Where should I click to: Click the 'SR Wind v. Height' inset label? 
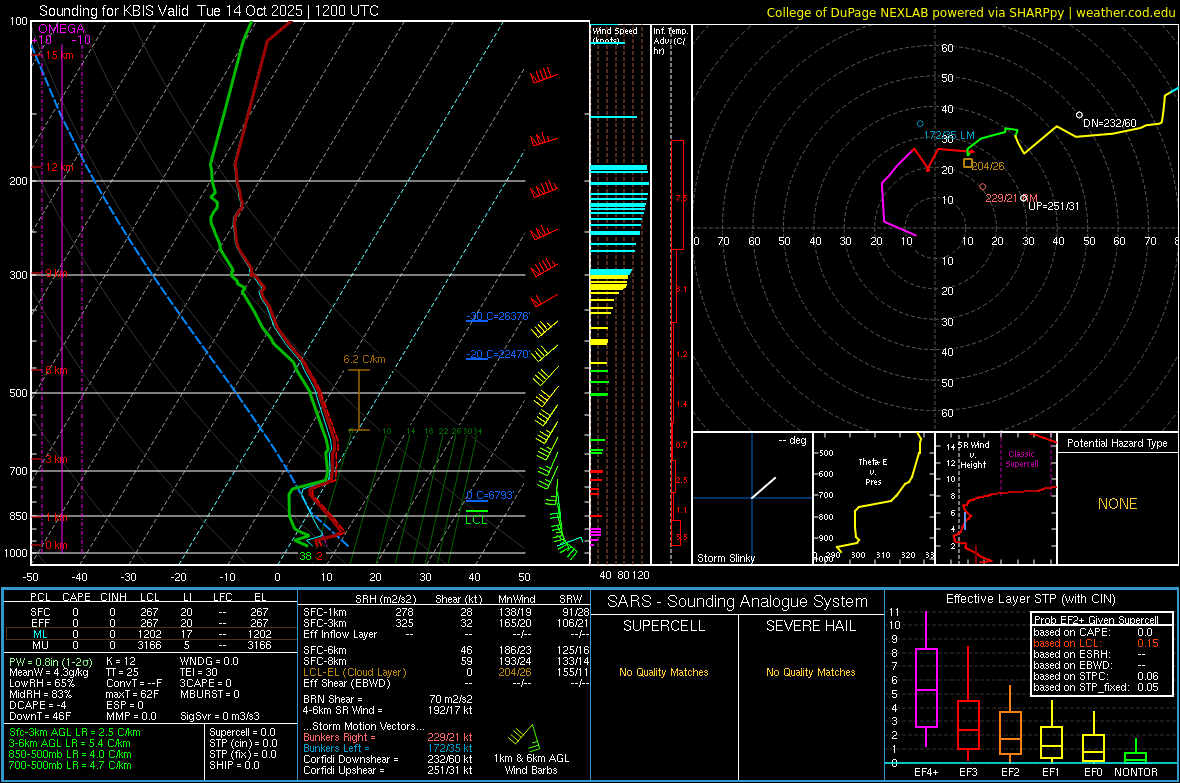click(x=974, y=455)
